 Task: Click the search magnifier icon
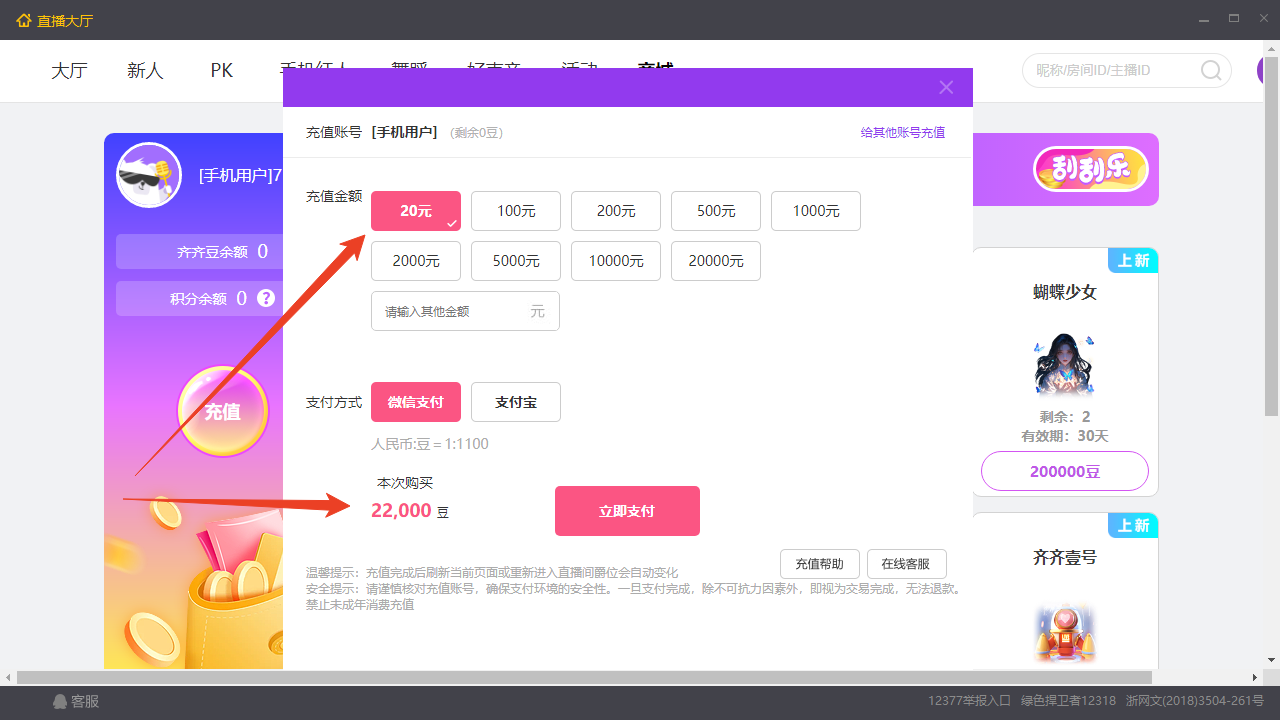(1211, 71)
